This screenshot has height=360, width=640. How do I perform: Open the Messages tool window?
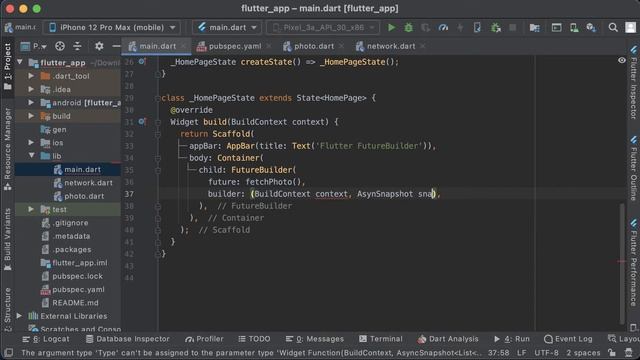click(315, 339)
